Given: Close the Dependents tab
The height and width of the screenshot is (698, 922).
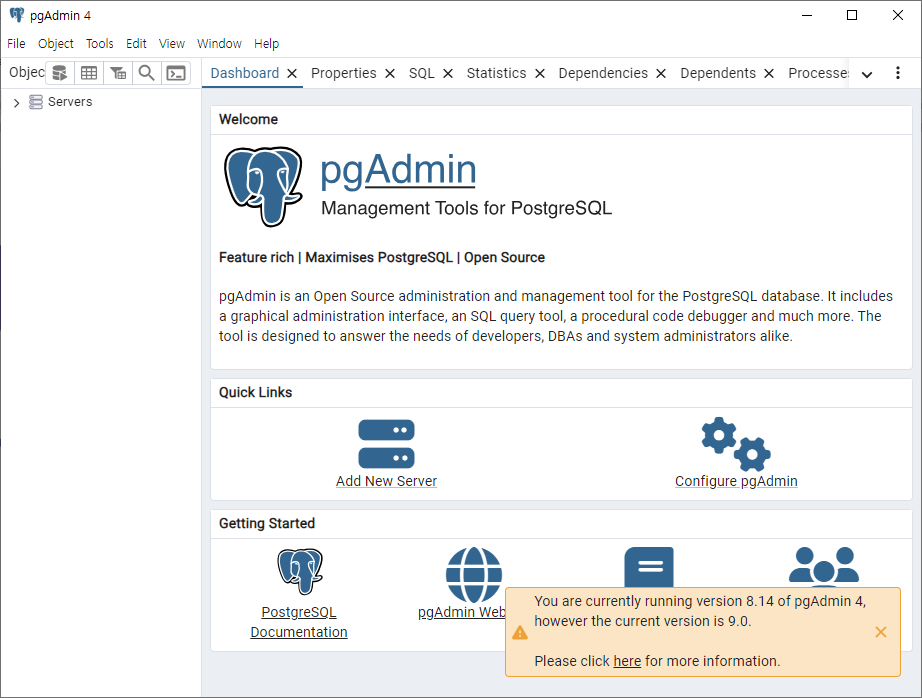Looking at the screenshot, I should coord(769,74).
